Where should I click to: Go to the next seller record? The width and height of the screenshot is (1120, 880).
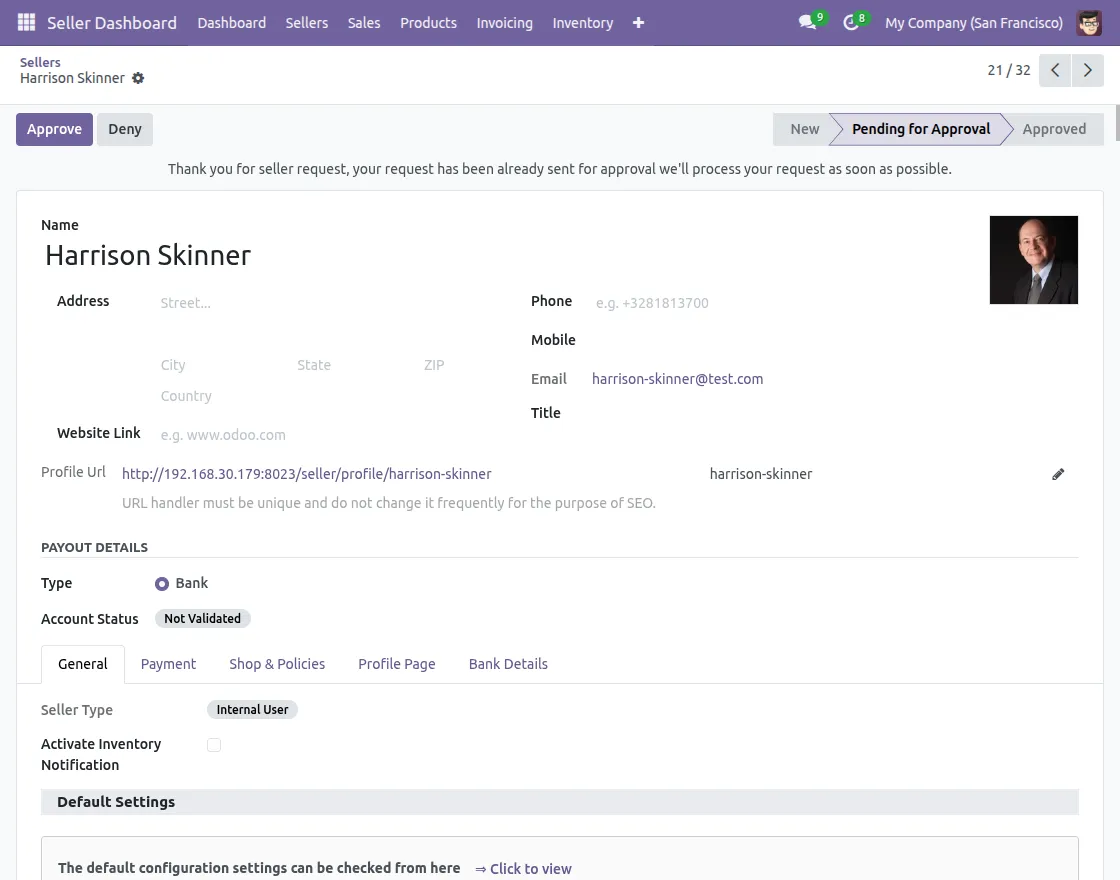[1087, 70]
